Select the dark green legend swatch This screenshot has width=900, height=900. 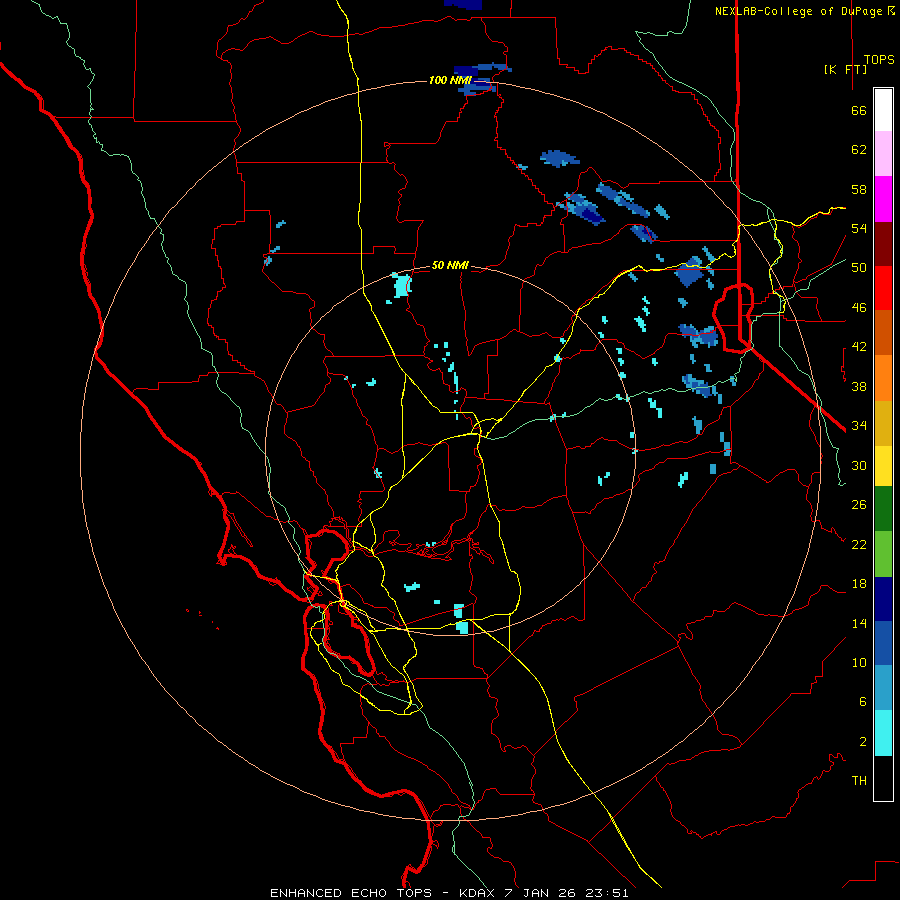point(883,509)
